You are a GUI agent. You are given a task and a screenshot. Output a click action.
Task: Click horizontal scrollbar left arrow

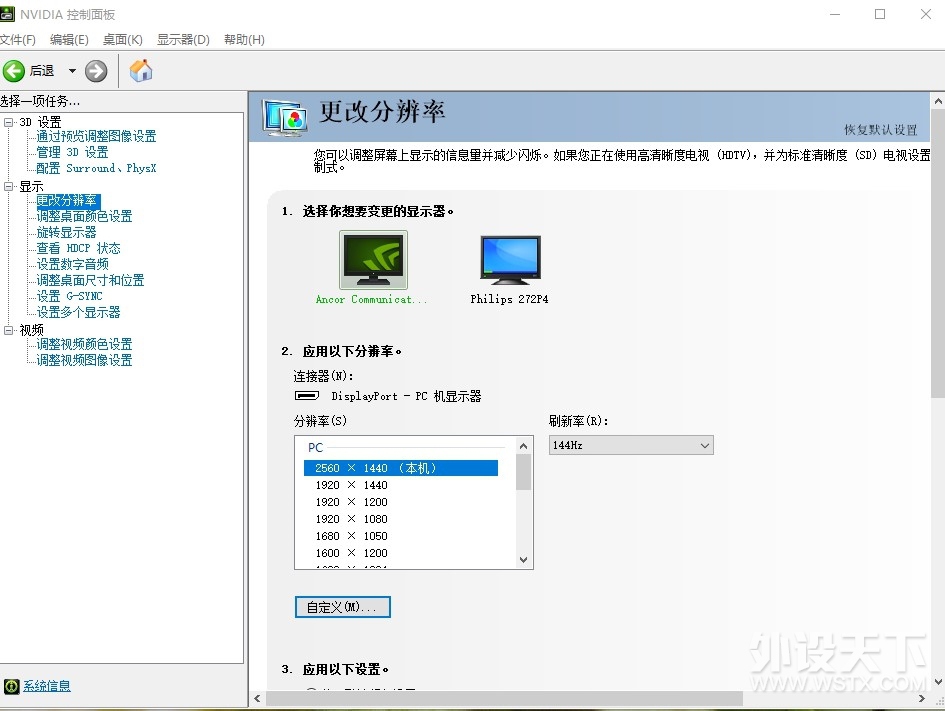click(x=257, y=699)
